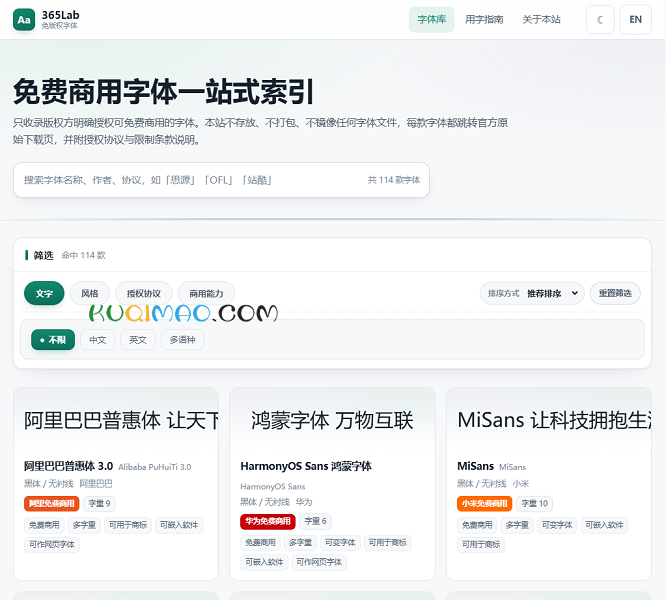The height and width of the screenshot is (600, 666).
Task: Open the 用字指南 navigation tab
Action: pyautogui.click(x=484, y=20)
